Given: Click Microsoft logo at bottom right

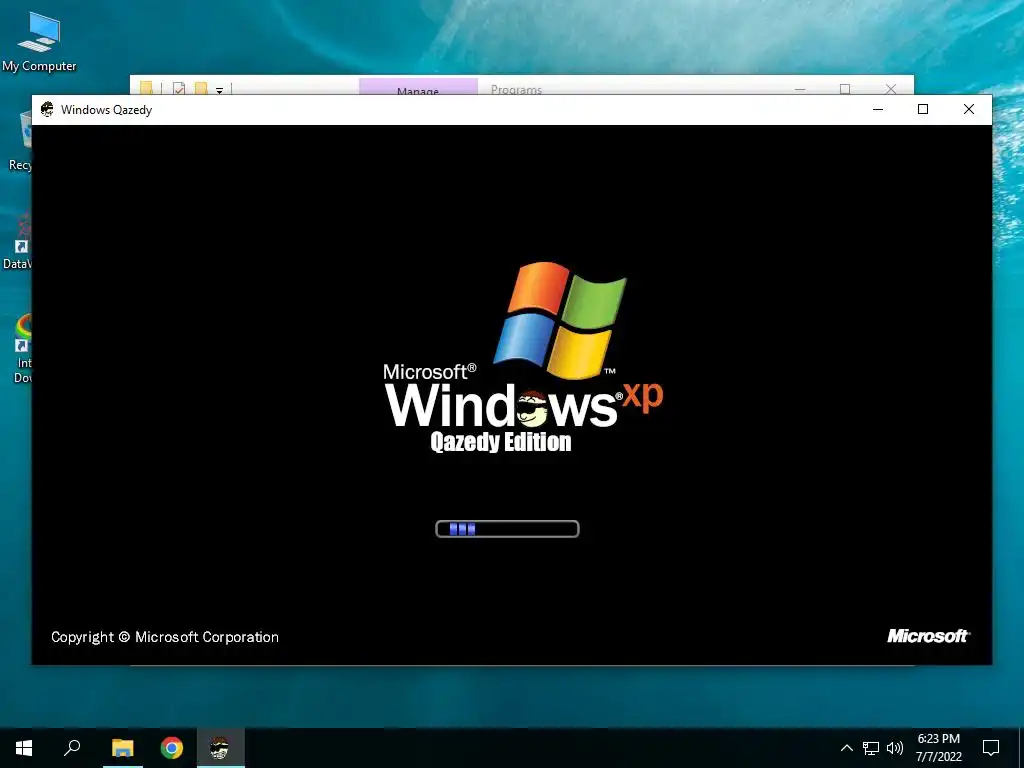Looking at the screenshot, I should coord(928,636).
